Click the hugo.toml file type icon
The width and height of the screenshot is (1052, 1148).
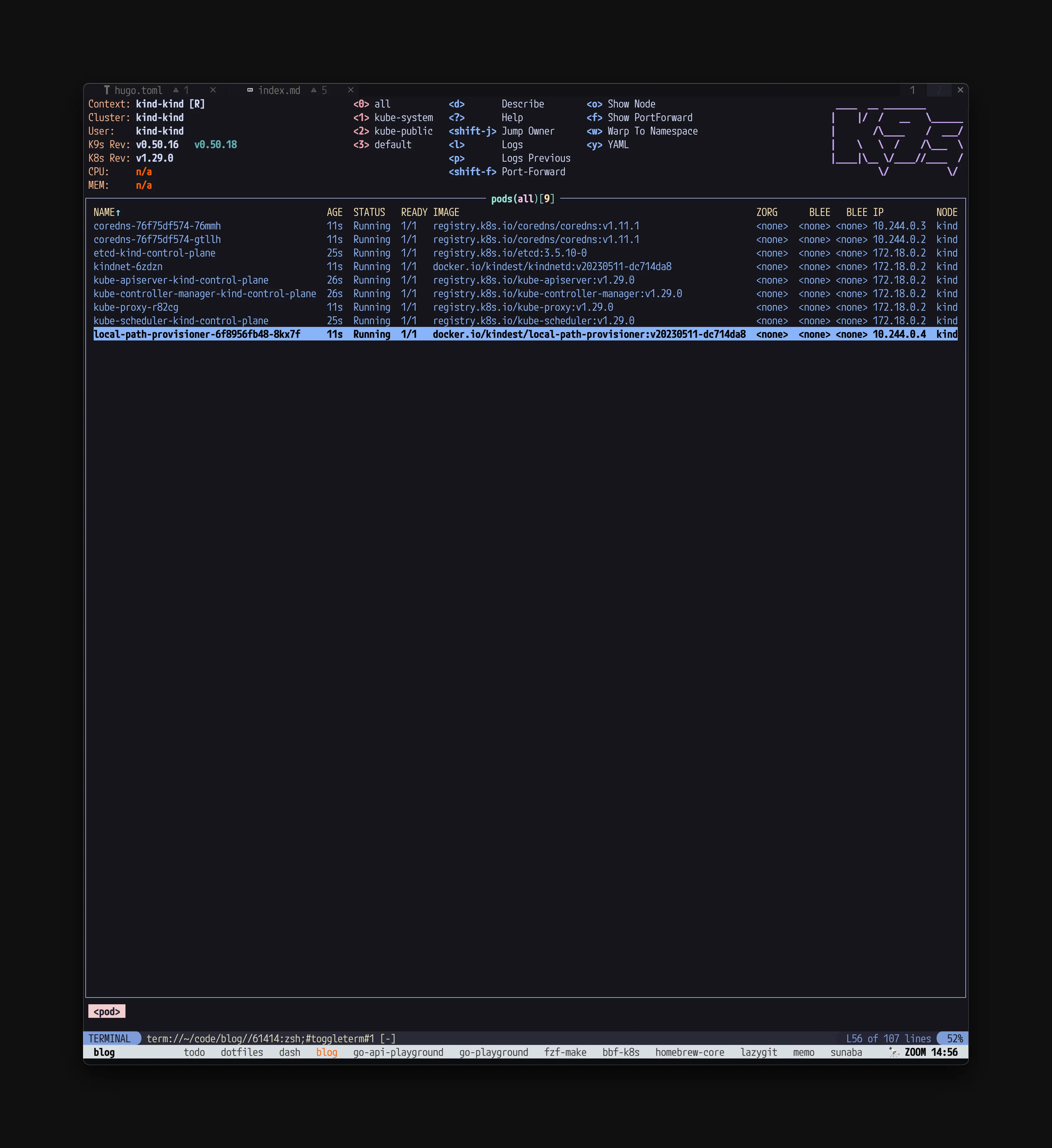(107, 90)
